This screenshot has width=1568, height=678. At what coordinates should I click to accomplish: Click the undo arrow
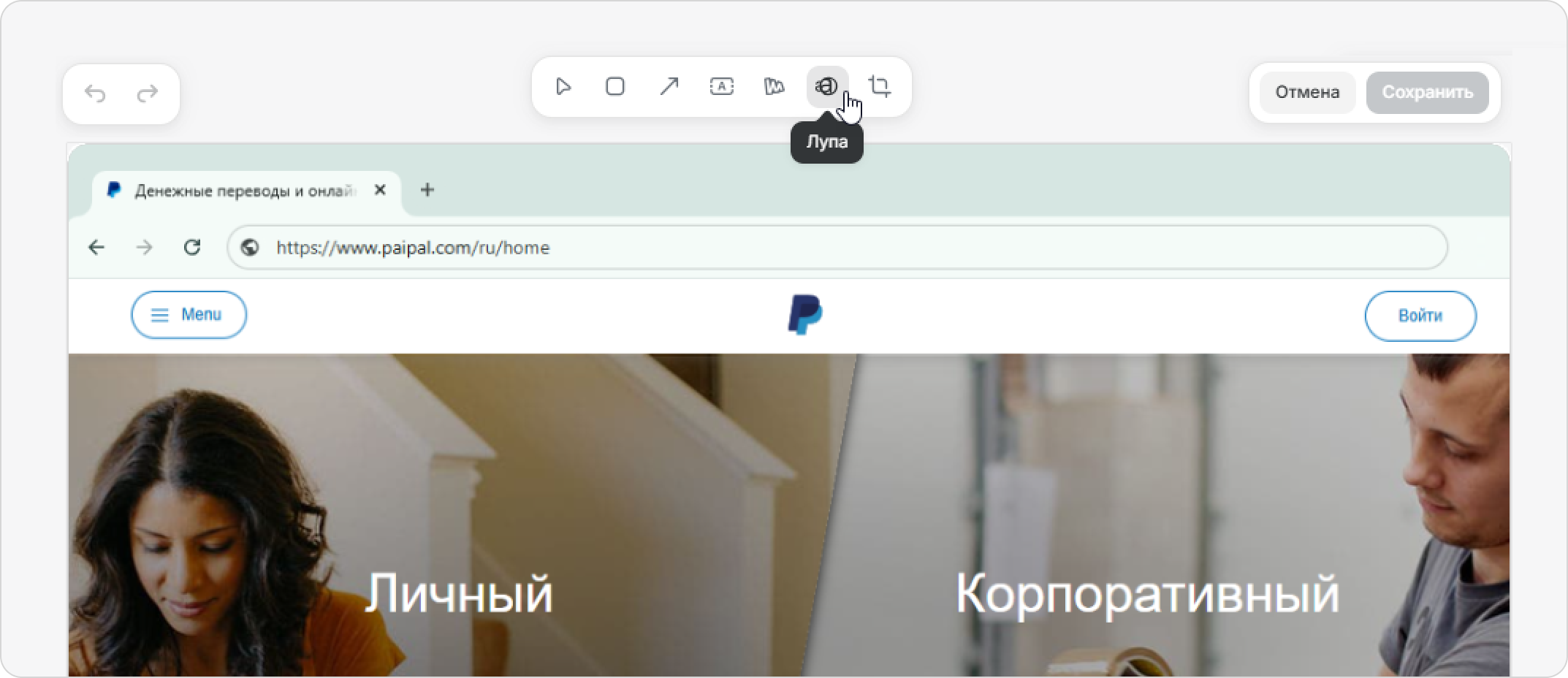pyautogui.click(x=95, y=94)
